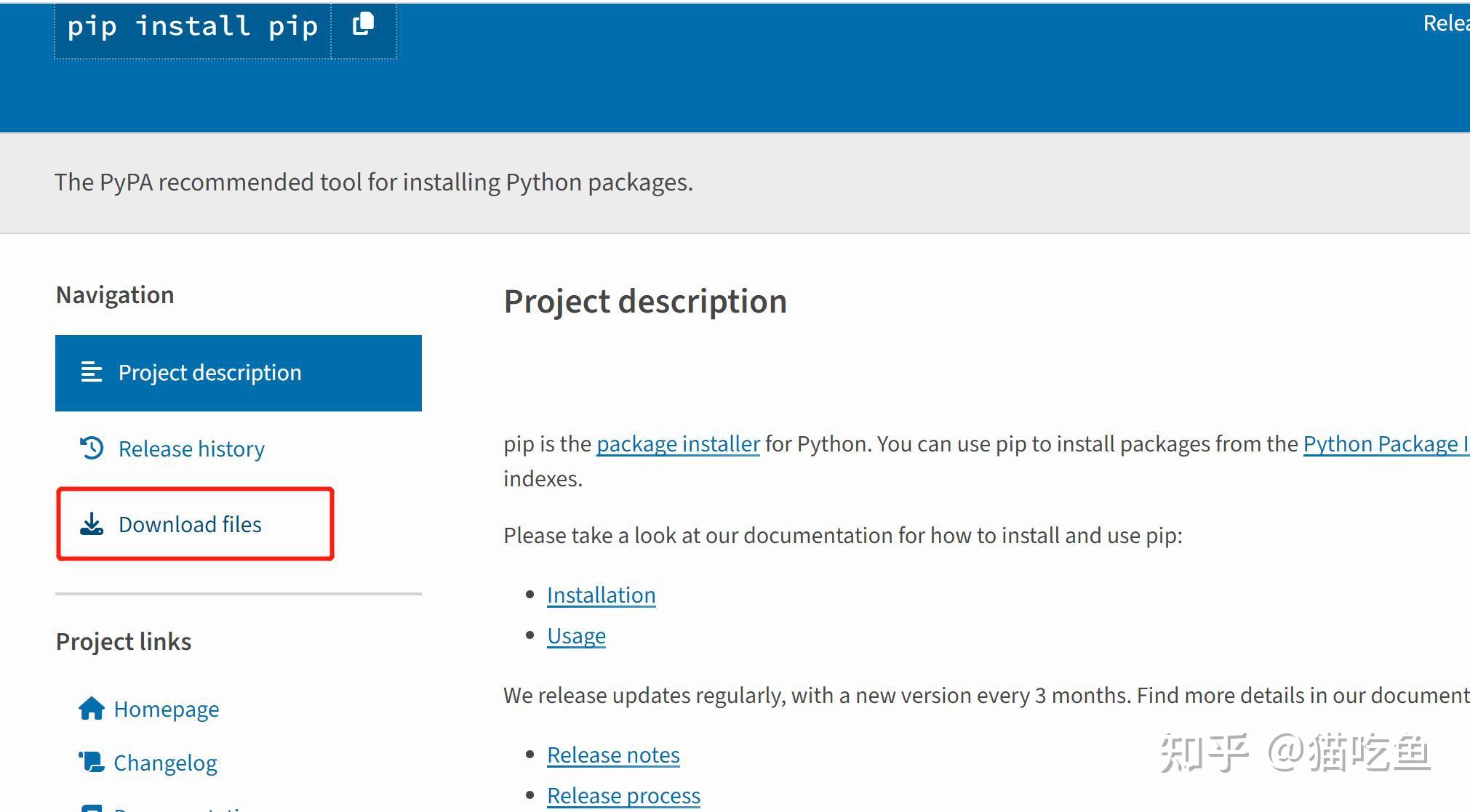1470x812 pixels.
Task: Click the 'Please take a look at our documentation' sentence
Action: (843, 535)
